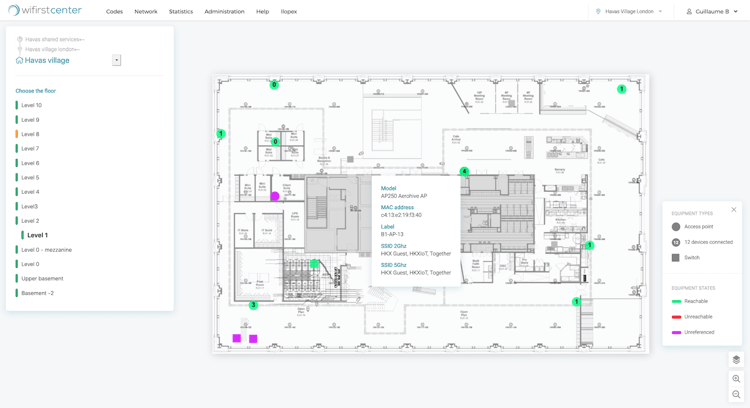750x408 pixels.
Task: Click the Havas village home icon
Action: click(19, 60)
